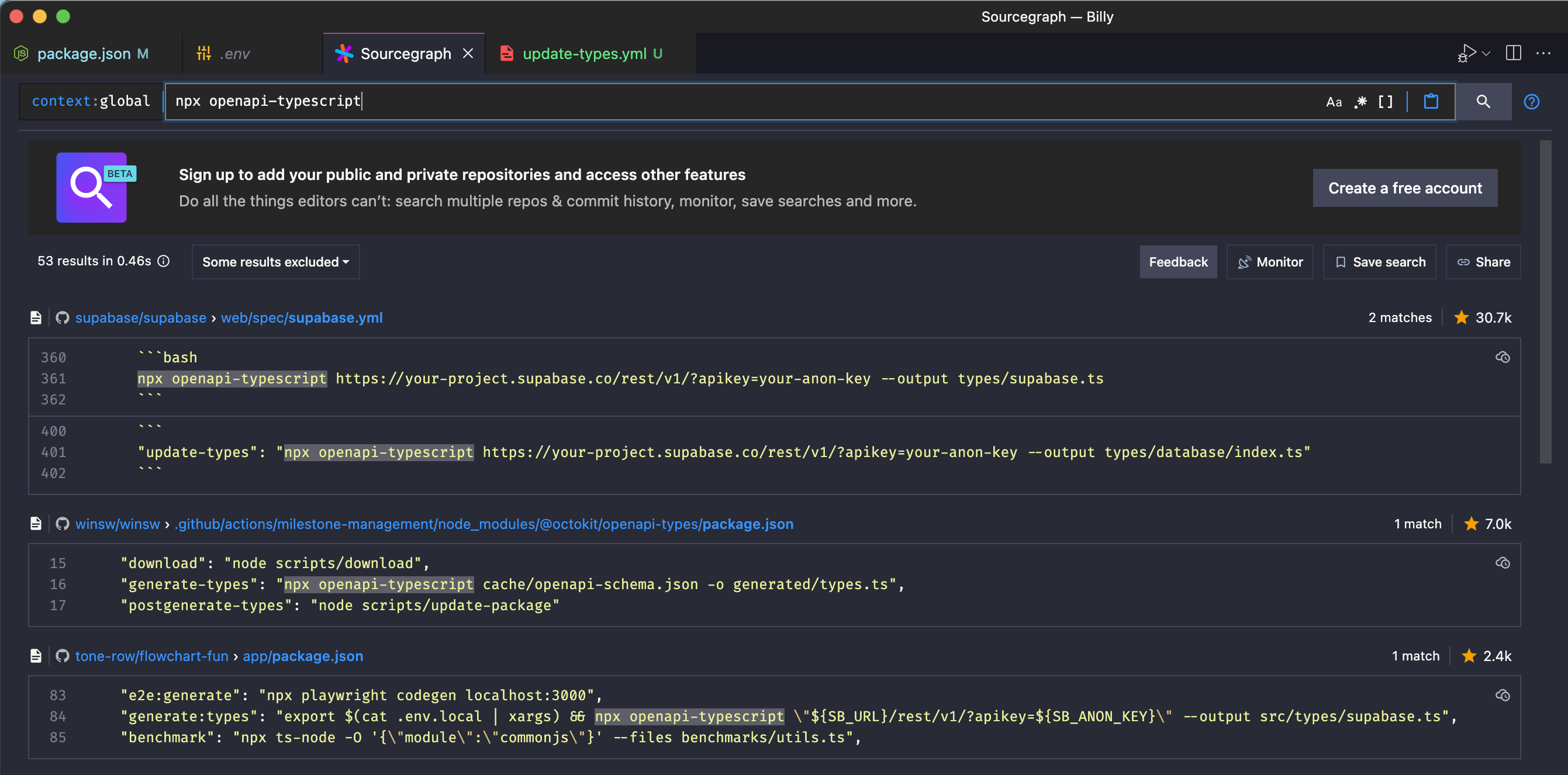Open supabase.yml result in Sourcegraph cloud
This screenshot has height=775, width=1568.
[x=1503, y=357]
